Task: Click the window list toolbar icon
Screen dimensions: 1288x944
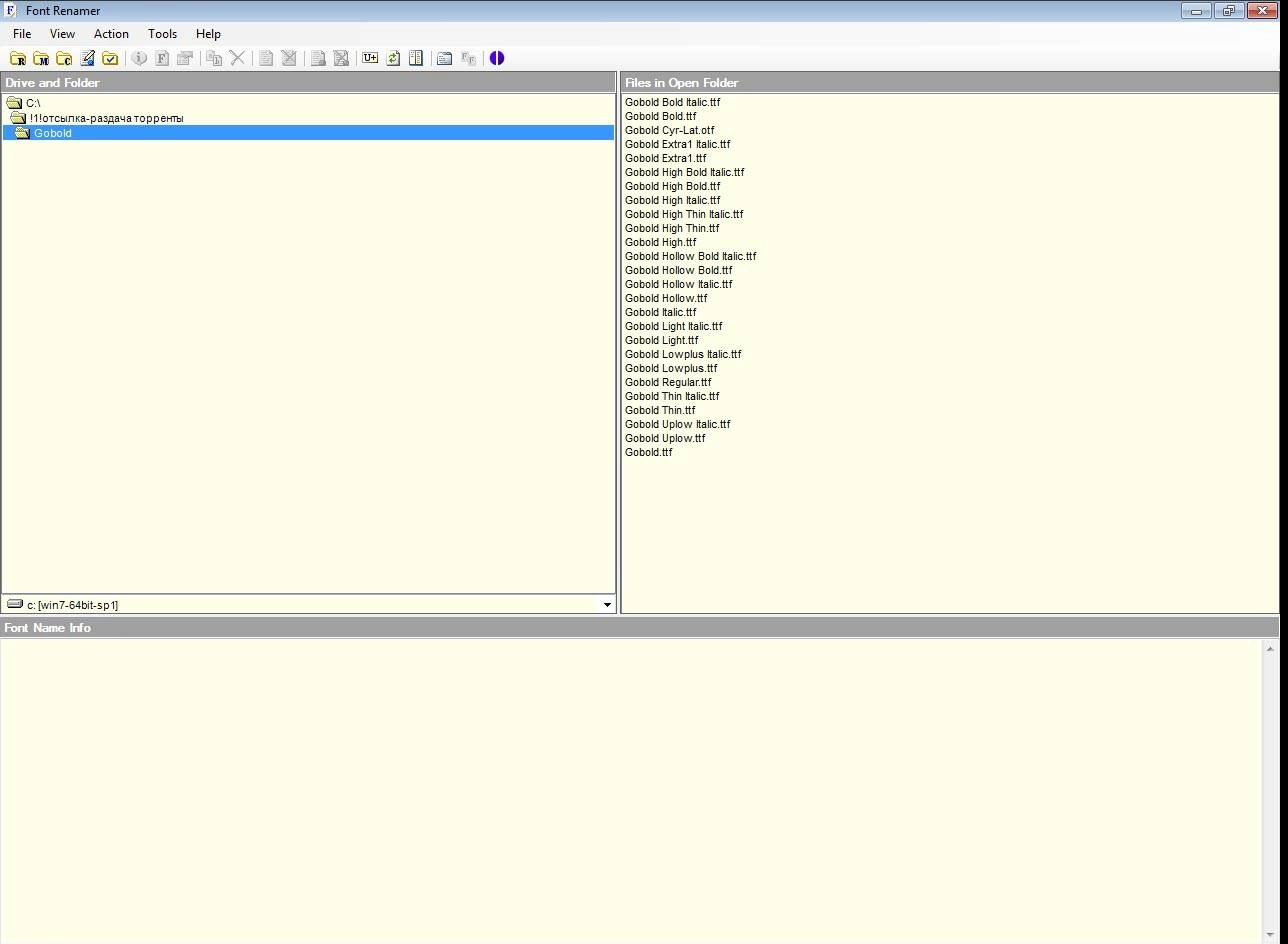Action: pos(445,58)
